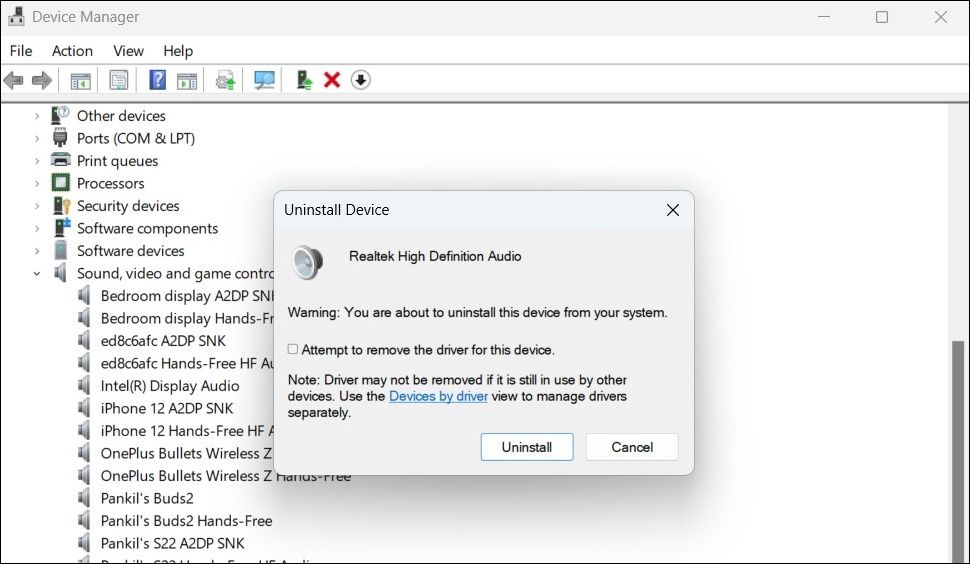Select OnePlus Bullets Wireless Z Hands-Free device
Viewport: 970px width, 564px height.
(226, 476)
